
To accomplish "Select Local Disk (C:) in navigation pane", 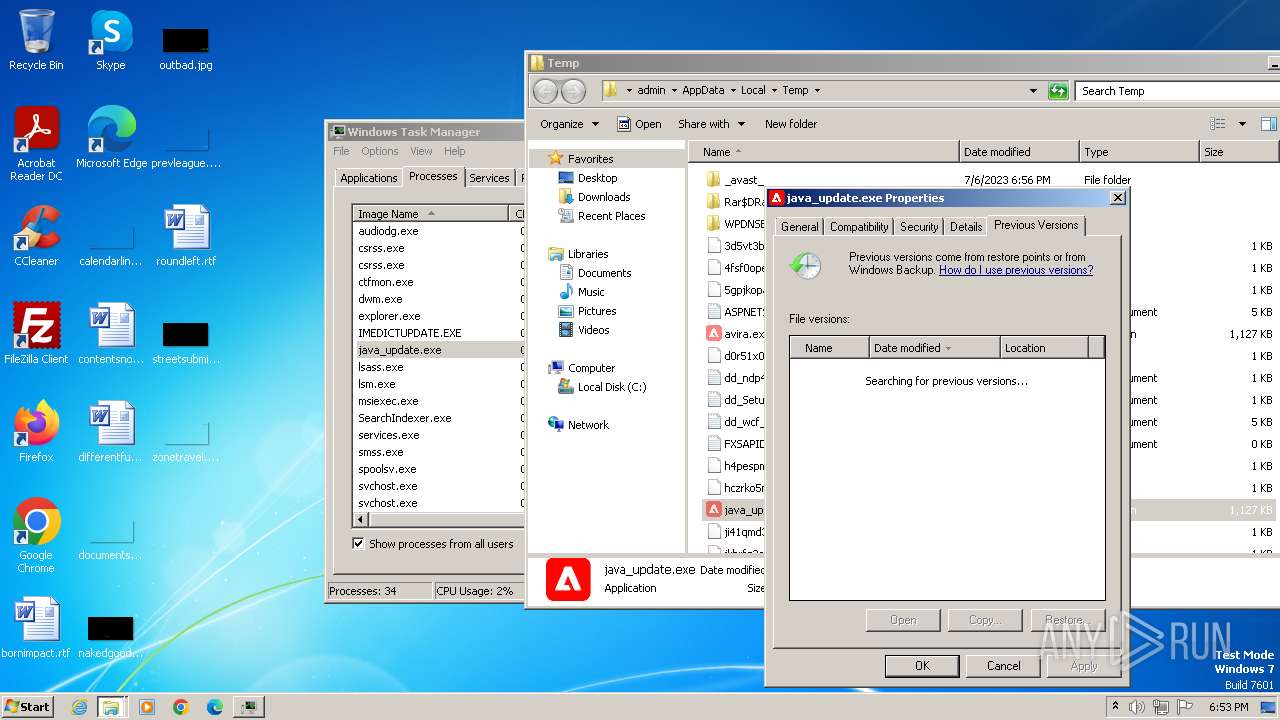I will (x=612, y=387).
